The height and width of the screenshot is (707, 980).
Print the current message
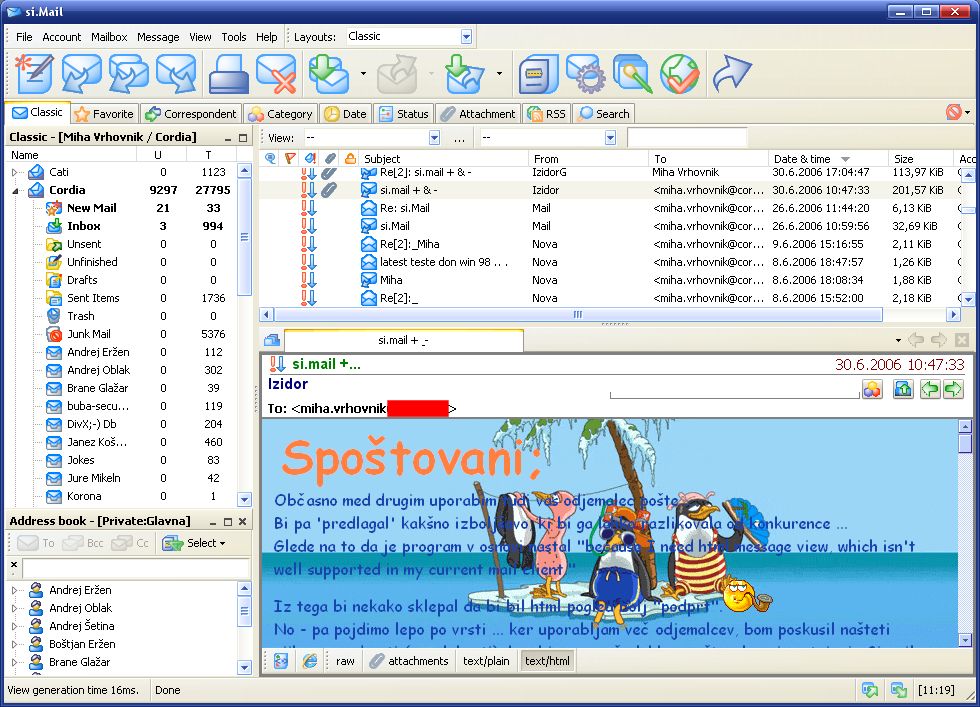pos(227,73)
